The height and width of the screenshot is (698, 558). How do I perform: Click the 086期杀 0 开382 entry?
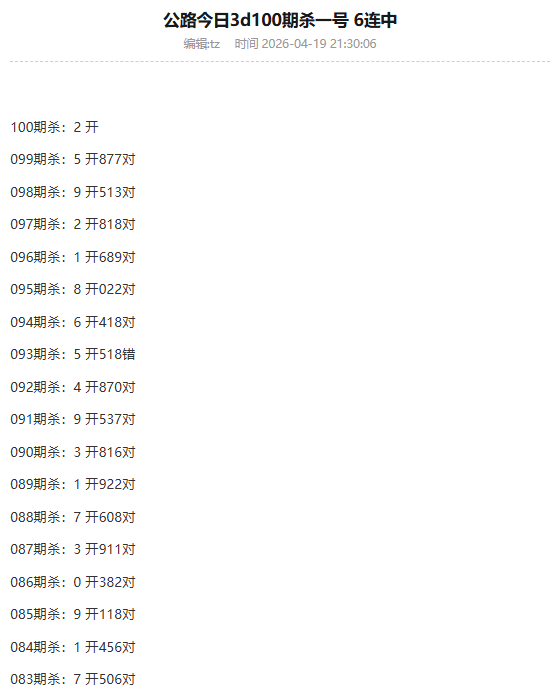pyautogui.click(x=73, y=582)
